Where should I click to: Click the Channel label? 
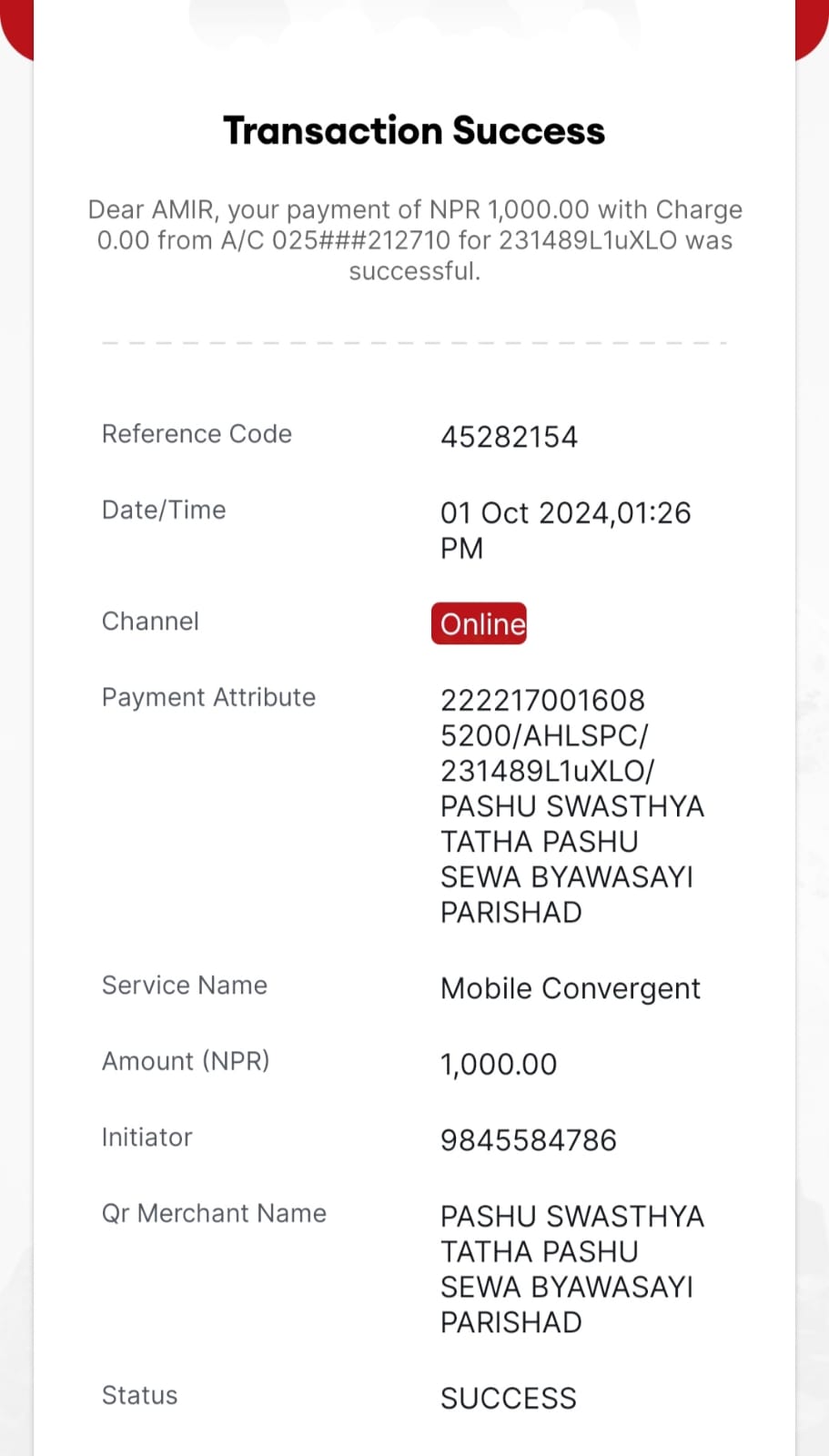[x=150, y=622]
